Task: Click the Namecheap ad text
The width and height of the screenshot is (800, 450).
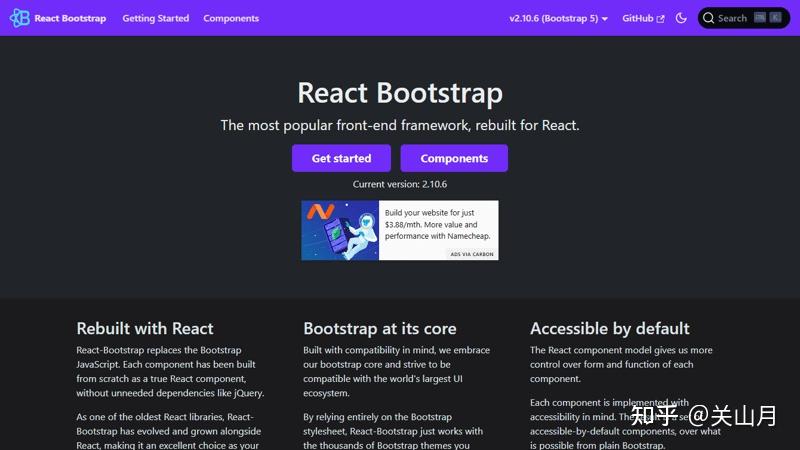Action: pos(438,224)
